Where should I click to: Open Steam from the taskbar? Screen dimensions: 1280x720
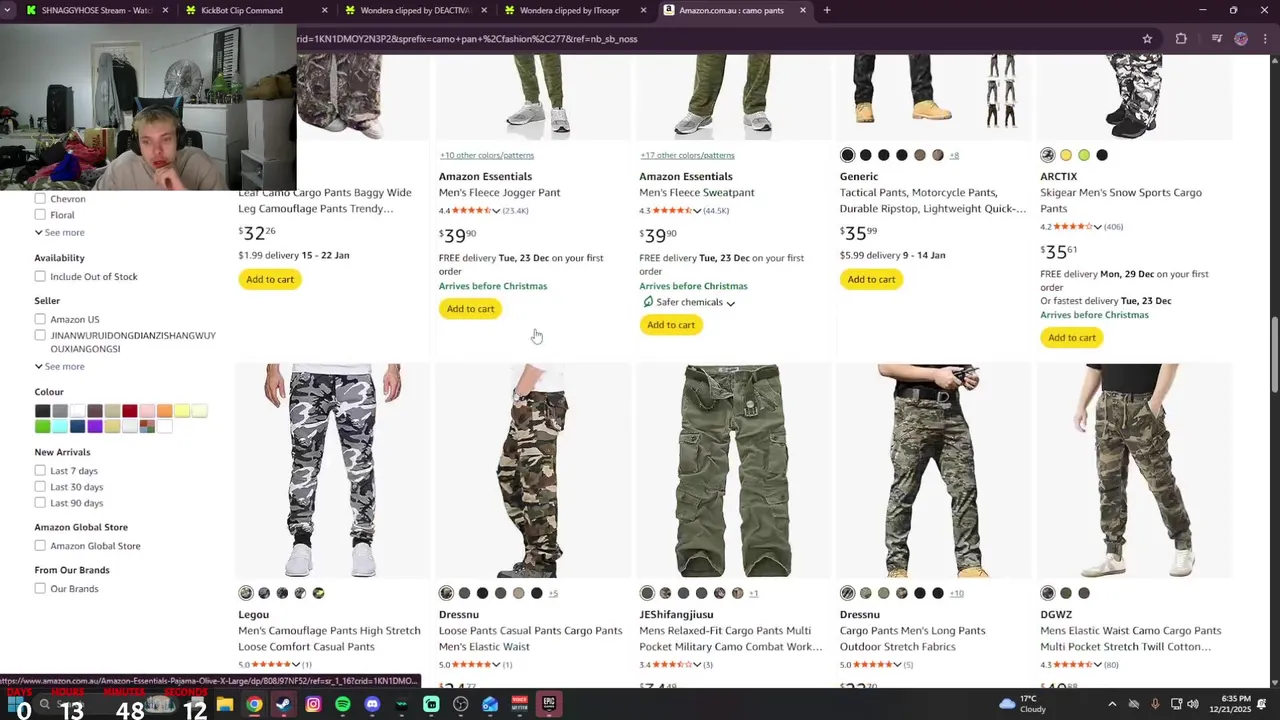pyautogui.click(x=284, y=704)
